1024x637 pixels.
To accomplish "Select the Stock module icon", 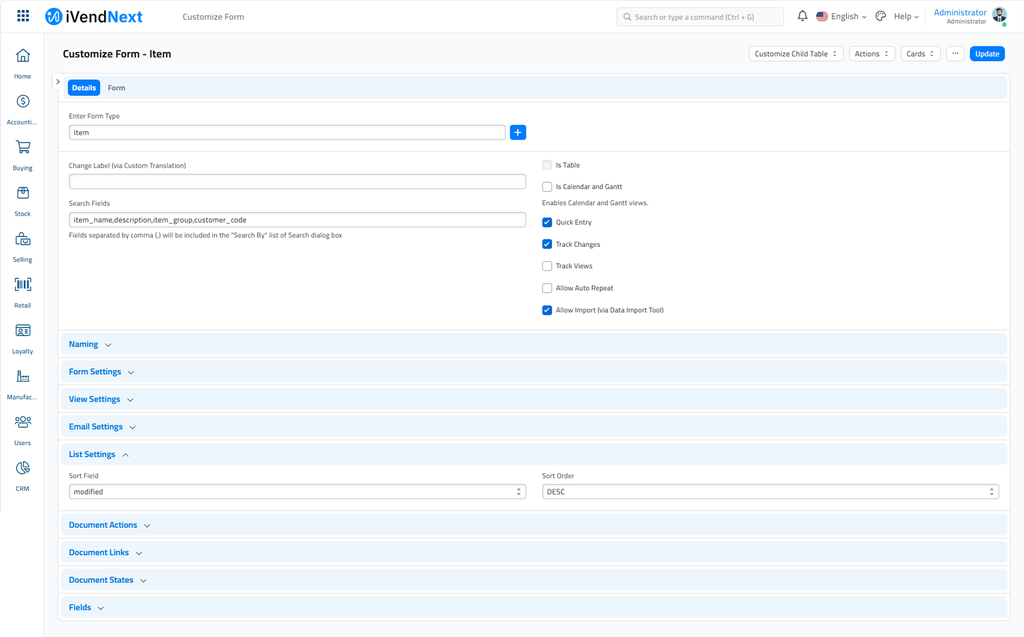I will [x=22, y=196].
